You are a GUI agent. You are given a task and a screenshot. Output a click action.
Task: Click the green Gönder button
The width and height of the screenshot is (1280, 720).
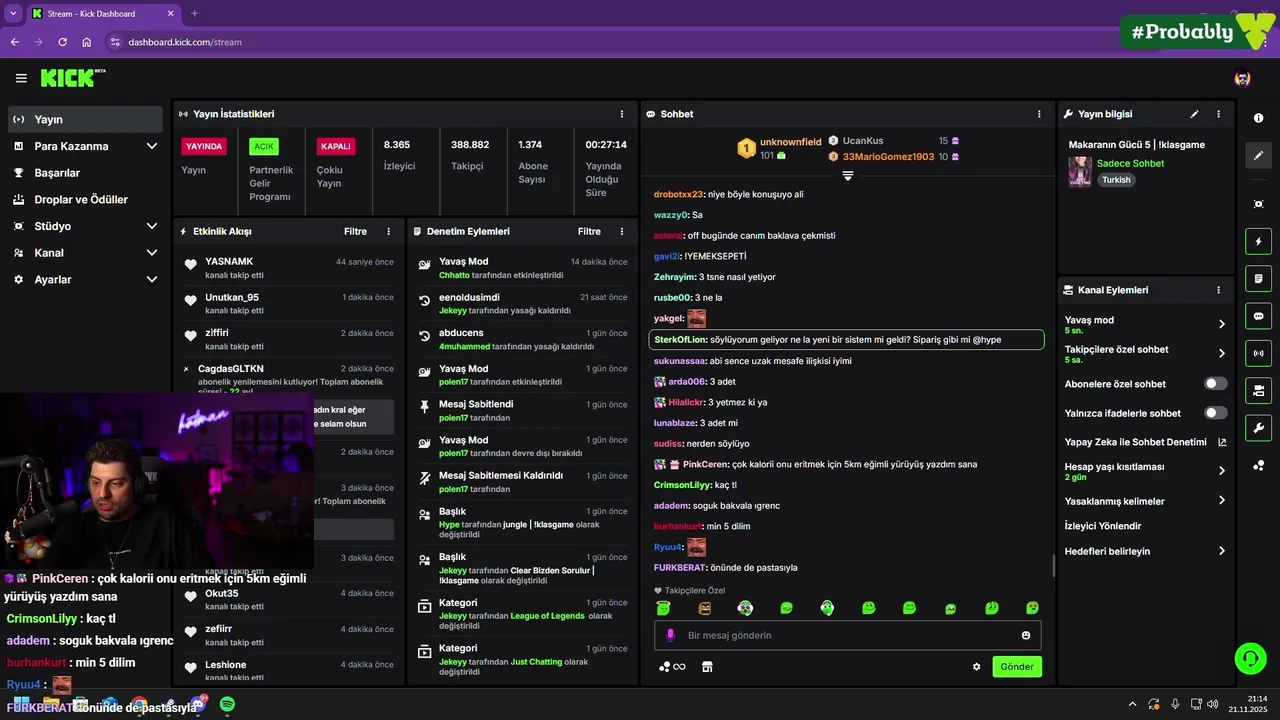pos(1017,667)
